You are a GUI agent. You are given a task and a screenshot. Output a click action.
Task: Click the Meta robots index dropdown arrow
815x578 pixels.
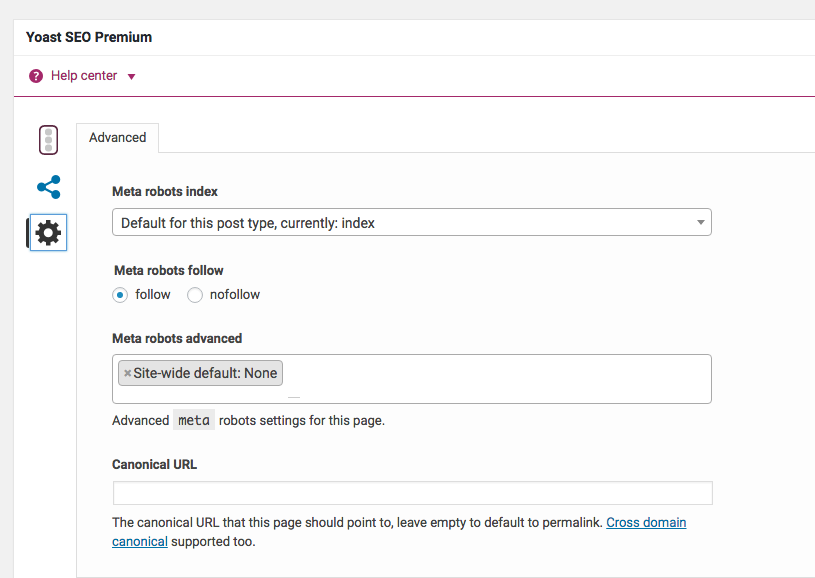[x=700, y=222]
